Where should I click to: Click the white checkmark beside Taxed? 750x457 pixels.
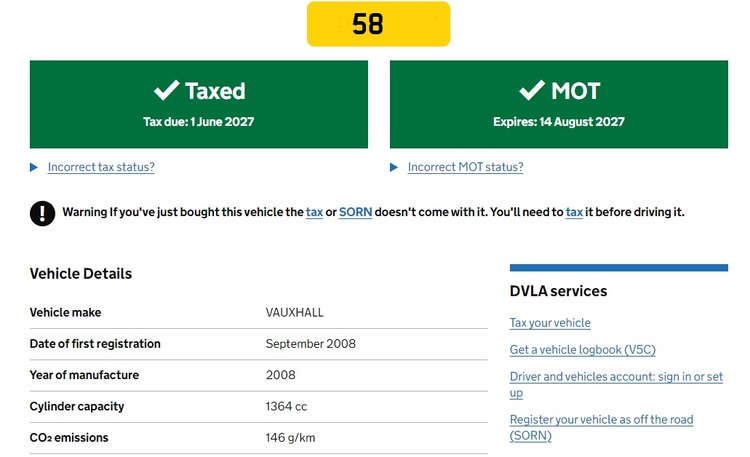[x=166, y=90]
